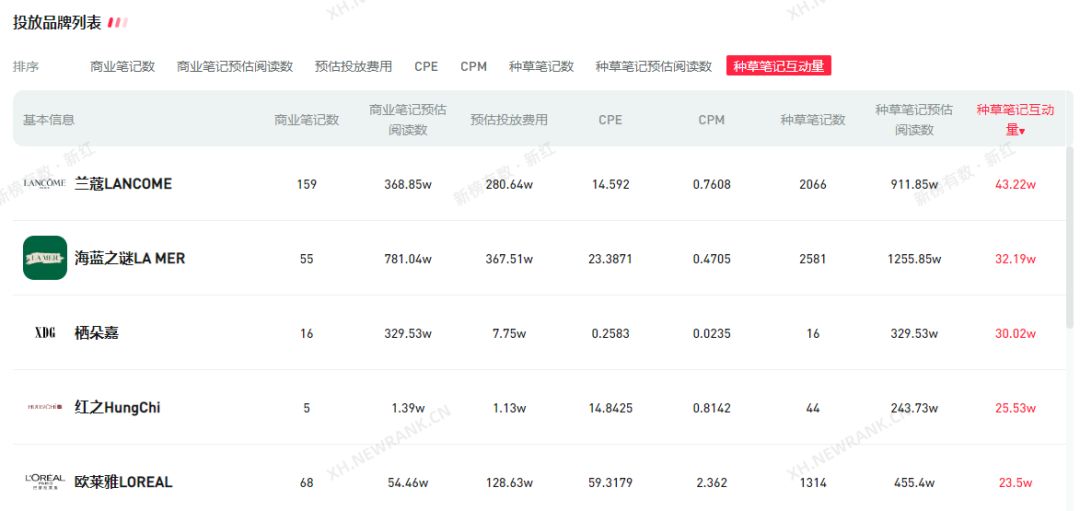Click HungChi's 243.73w reads value
This screenshot has width=1080, height=511.
coord(914,408)
